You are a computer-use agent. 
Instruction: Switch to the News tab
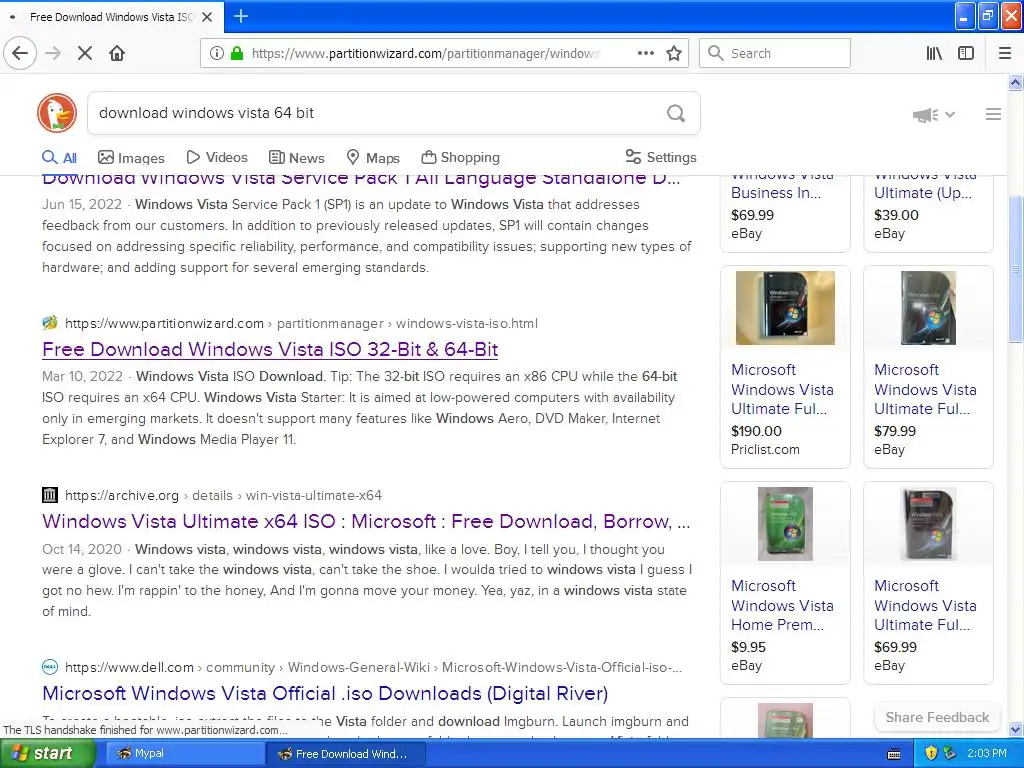(296, 157)
